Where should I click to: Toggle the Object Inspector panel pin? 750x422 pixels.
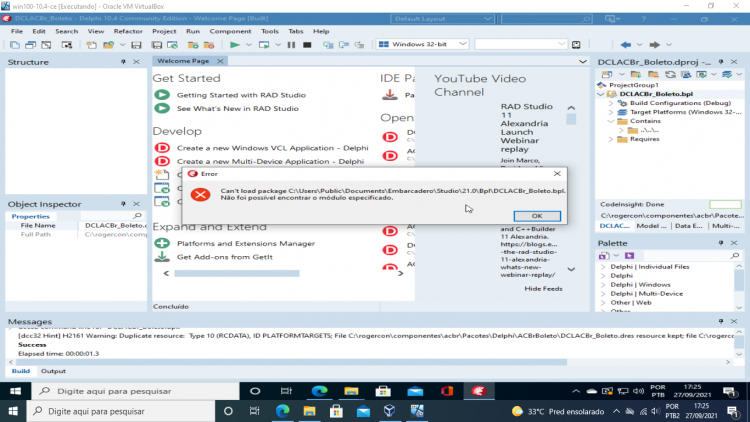pos(123,204)
